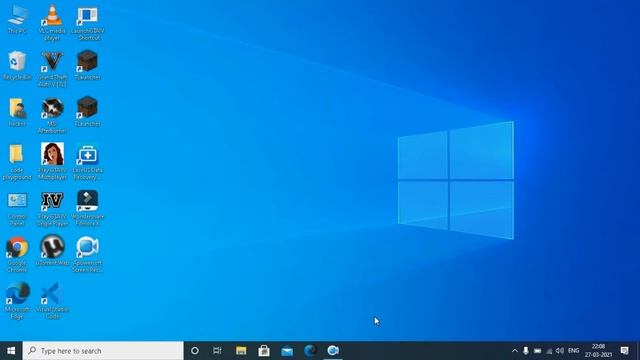Select the Apowersoft Screen Recorder desktop shortcut
The image size is (640, 360).
click(87, 255)
